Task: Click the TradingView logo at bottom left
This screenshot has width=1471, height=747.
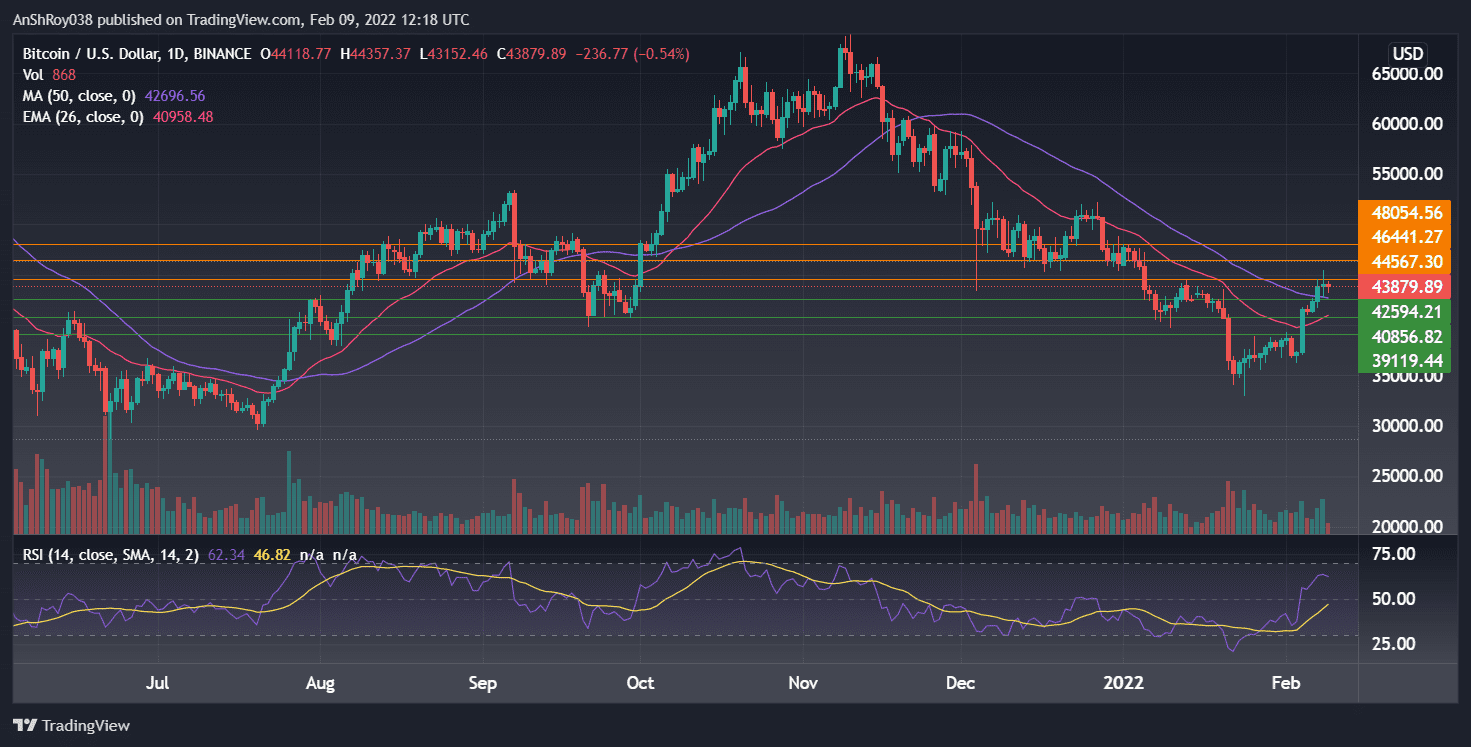Action: [70, 725]
